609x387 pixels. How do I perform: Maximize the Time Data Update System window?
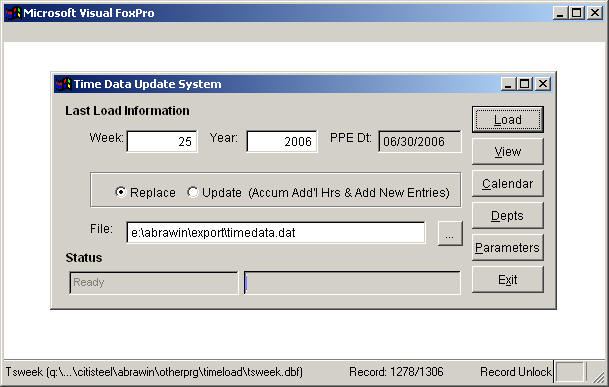(x=524, y=84)
